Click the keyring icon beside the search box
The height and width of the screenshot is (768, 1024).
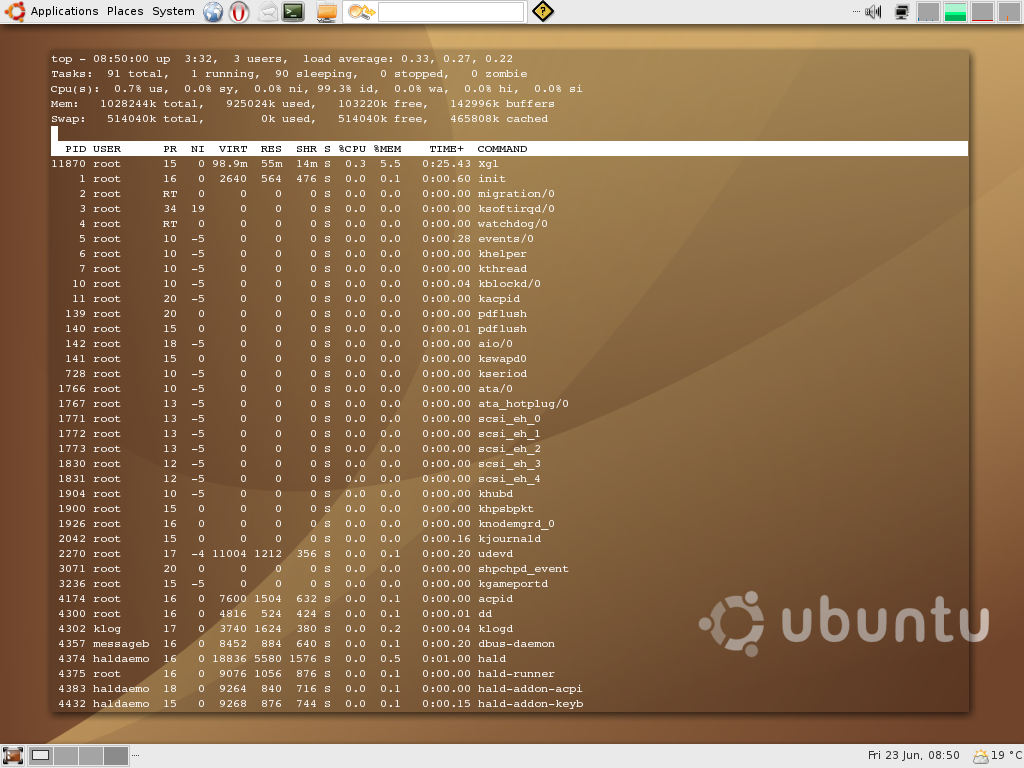(361, 11)
